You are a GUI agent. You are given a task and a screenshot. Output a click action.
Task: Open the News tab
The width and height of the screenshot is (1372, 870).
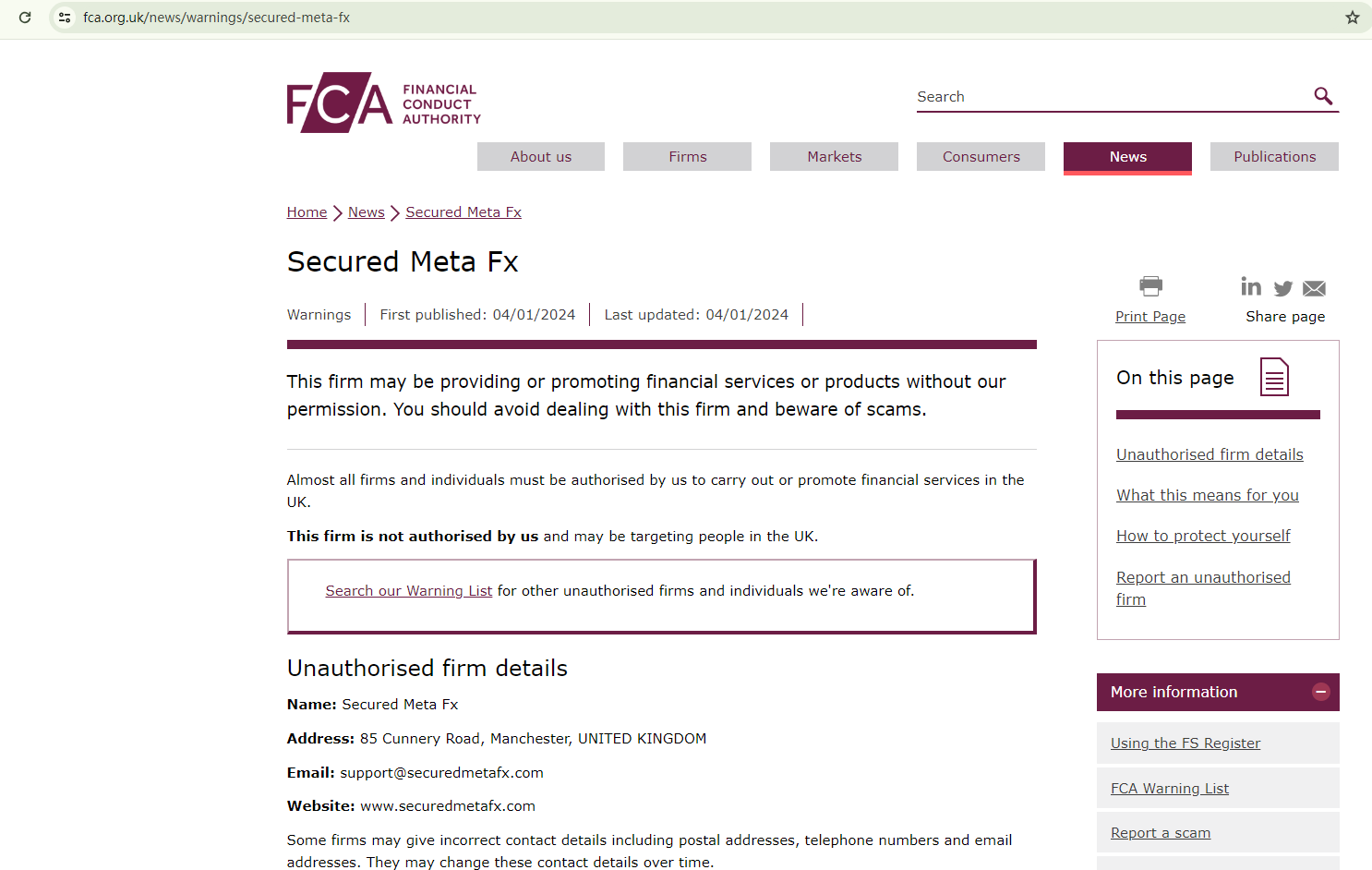[x=1127, y=157]
